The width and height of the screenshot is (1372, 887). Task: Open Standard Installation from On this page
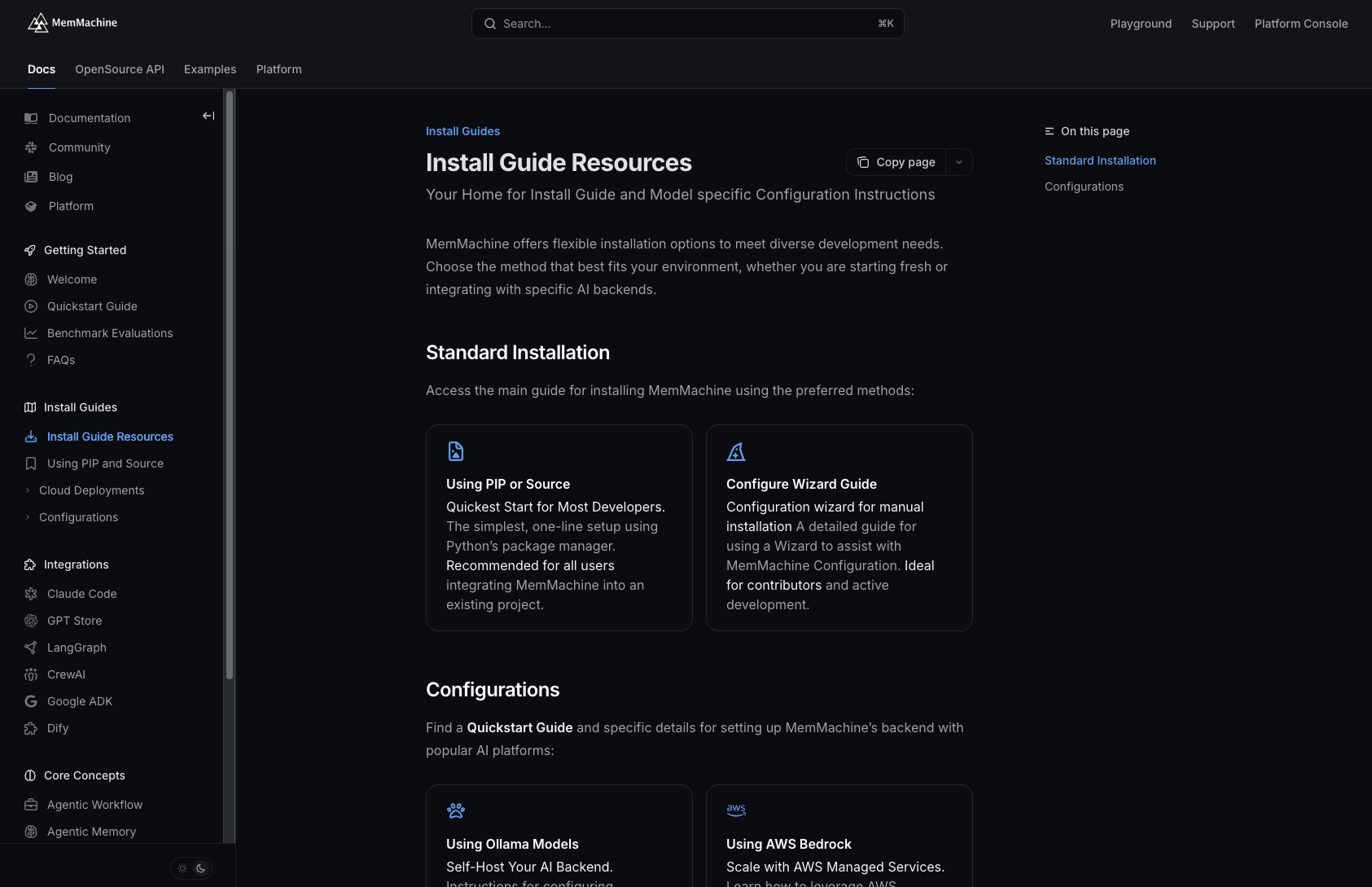[x=1100, y=160]
